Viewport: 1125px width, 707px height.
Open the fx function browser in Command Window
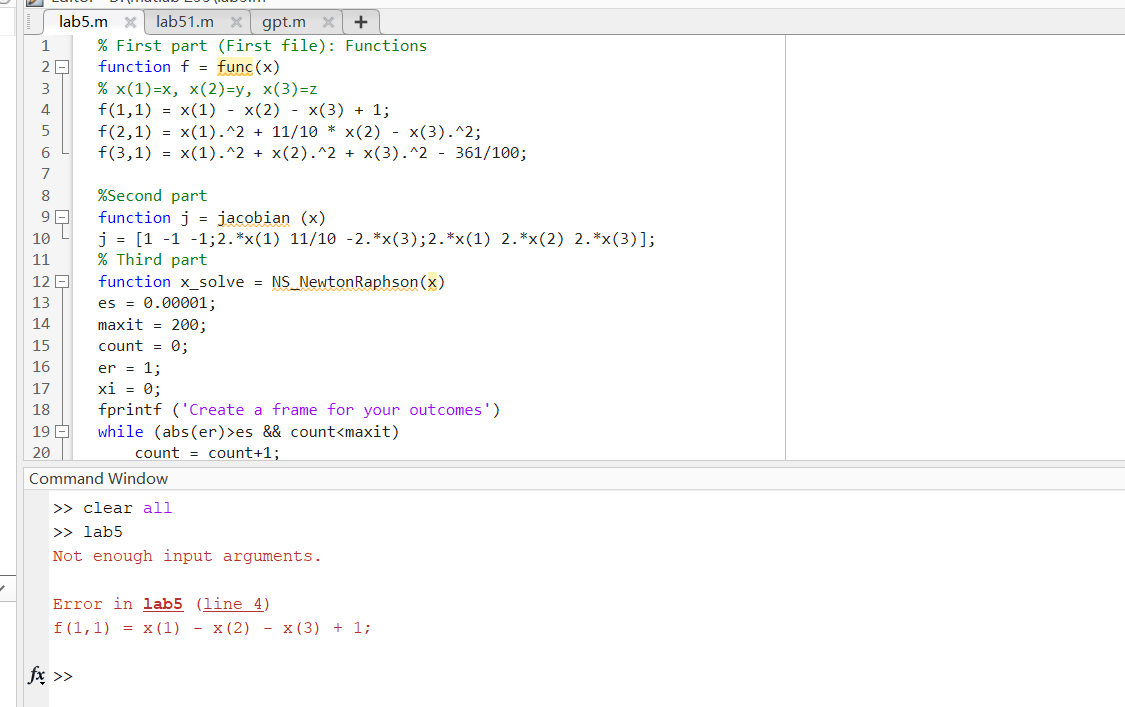[36, 676]
